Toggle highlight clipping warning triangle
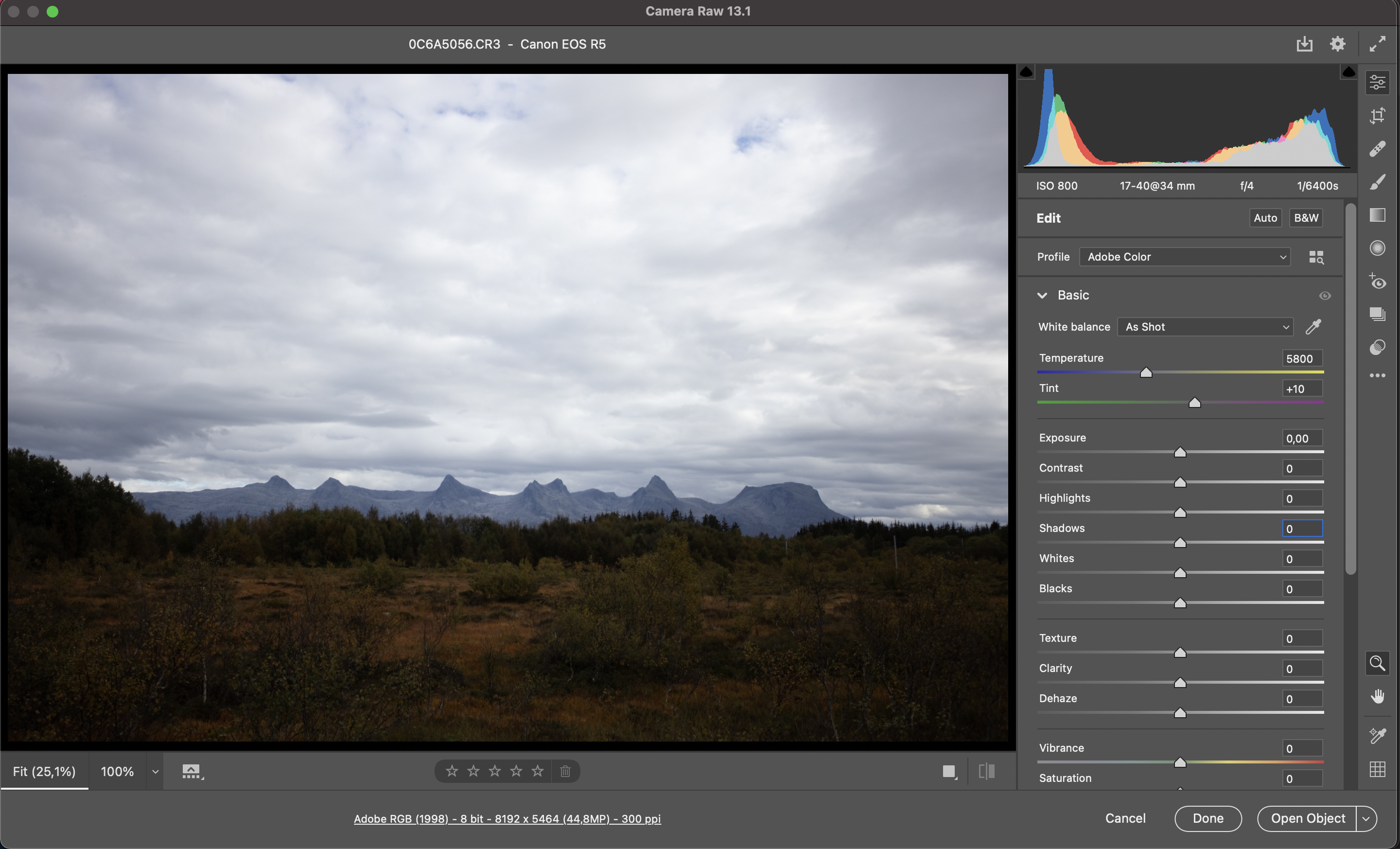Image resolution: width=1400 pixels, height=849 pixels. pyautogui.click(x=1348, y=72)
